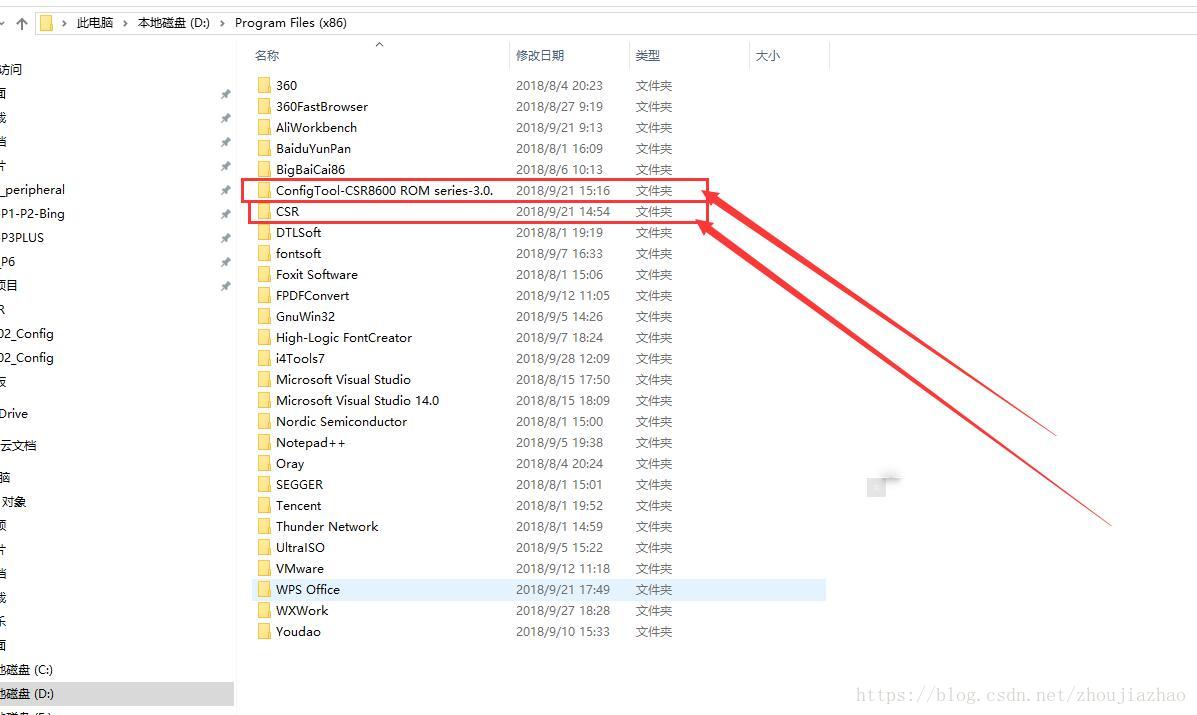Click the BaiduYunPan folder icon

tap(264, 148)
